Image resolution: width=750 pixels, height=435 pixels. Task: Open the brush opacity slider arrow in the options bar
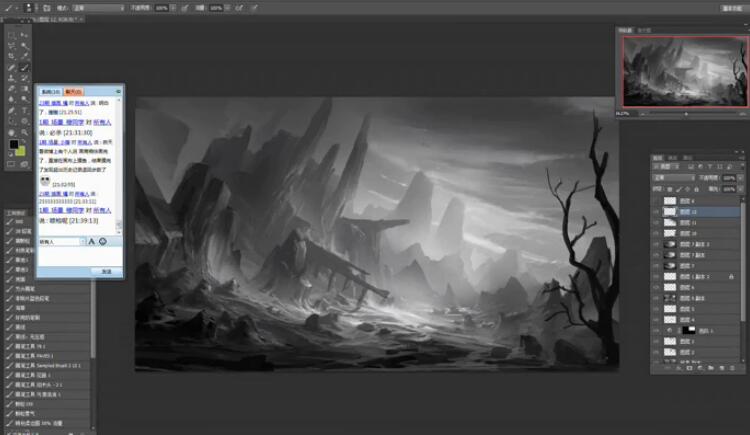click(173, 8)
